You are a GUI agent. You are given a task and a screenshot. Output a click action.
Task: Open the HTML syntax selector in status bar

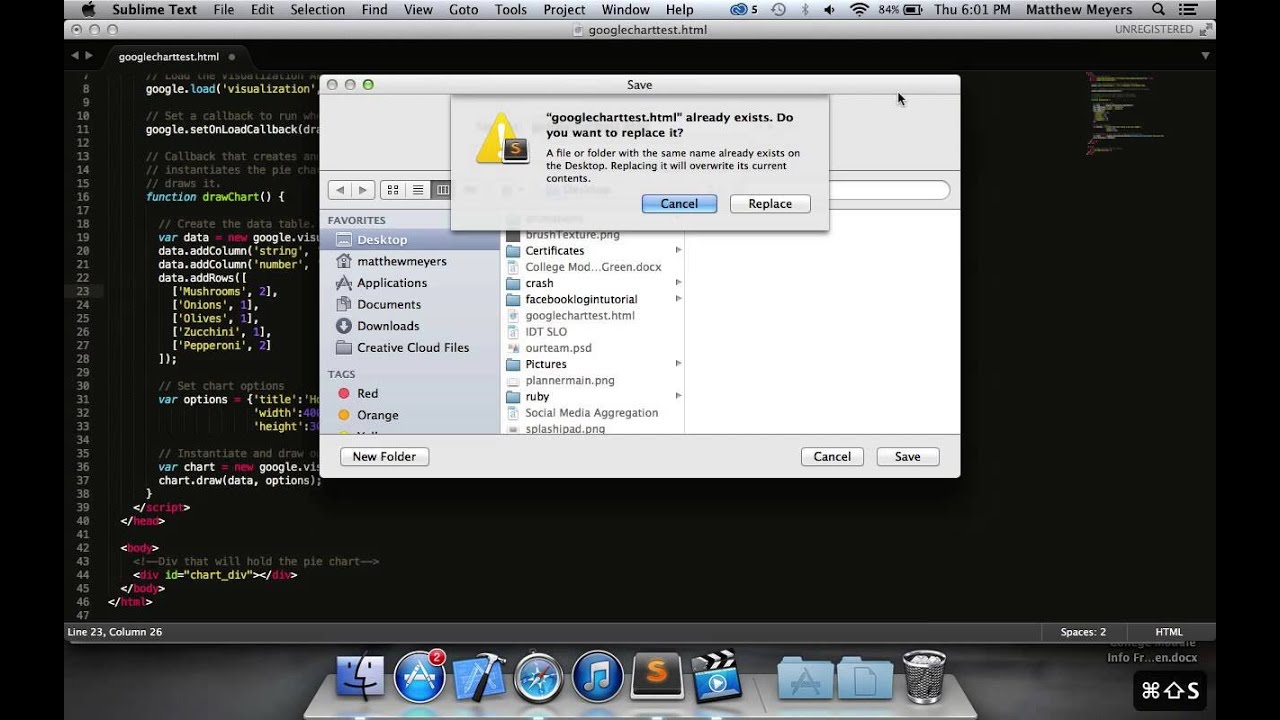(x=1169, y=632)
